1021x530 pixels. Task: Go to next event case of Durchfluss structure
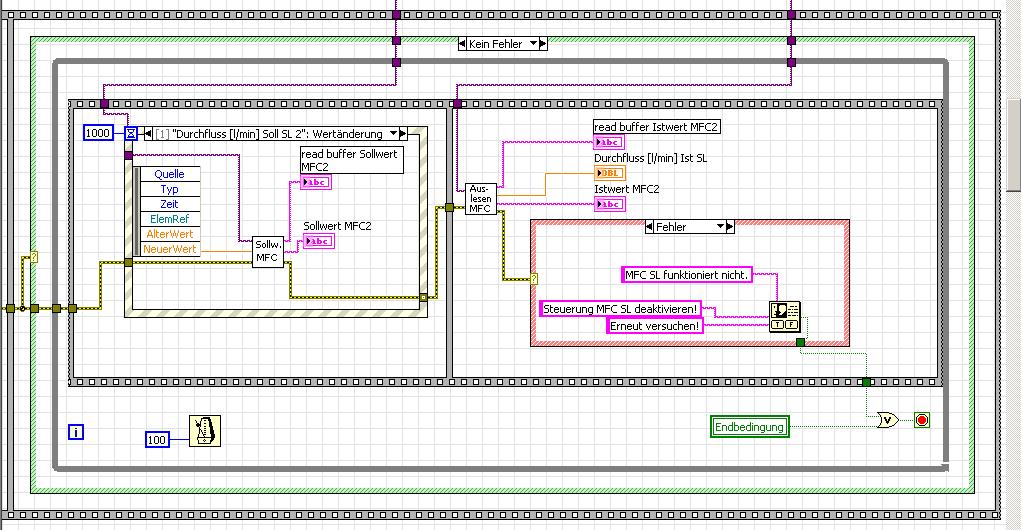click(x=403, y=133)
